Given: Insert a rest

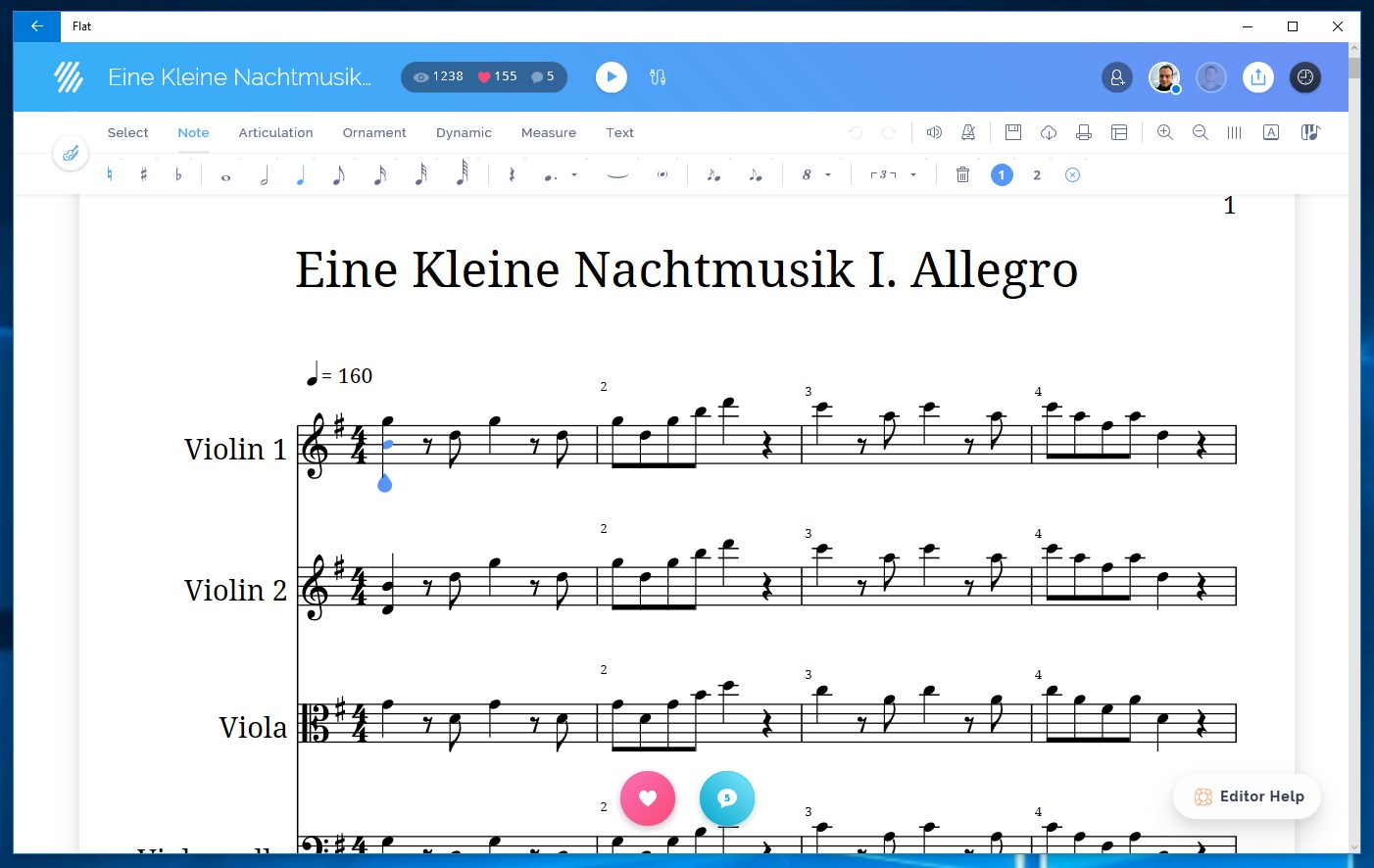Looking at the screenshot, I should (511, 174).
